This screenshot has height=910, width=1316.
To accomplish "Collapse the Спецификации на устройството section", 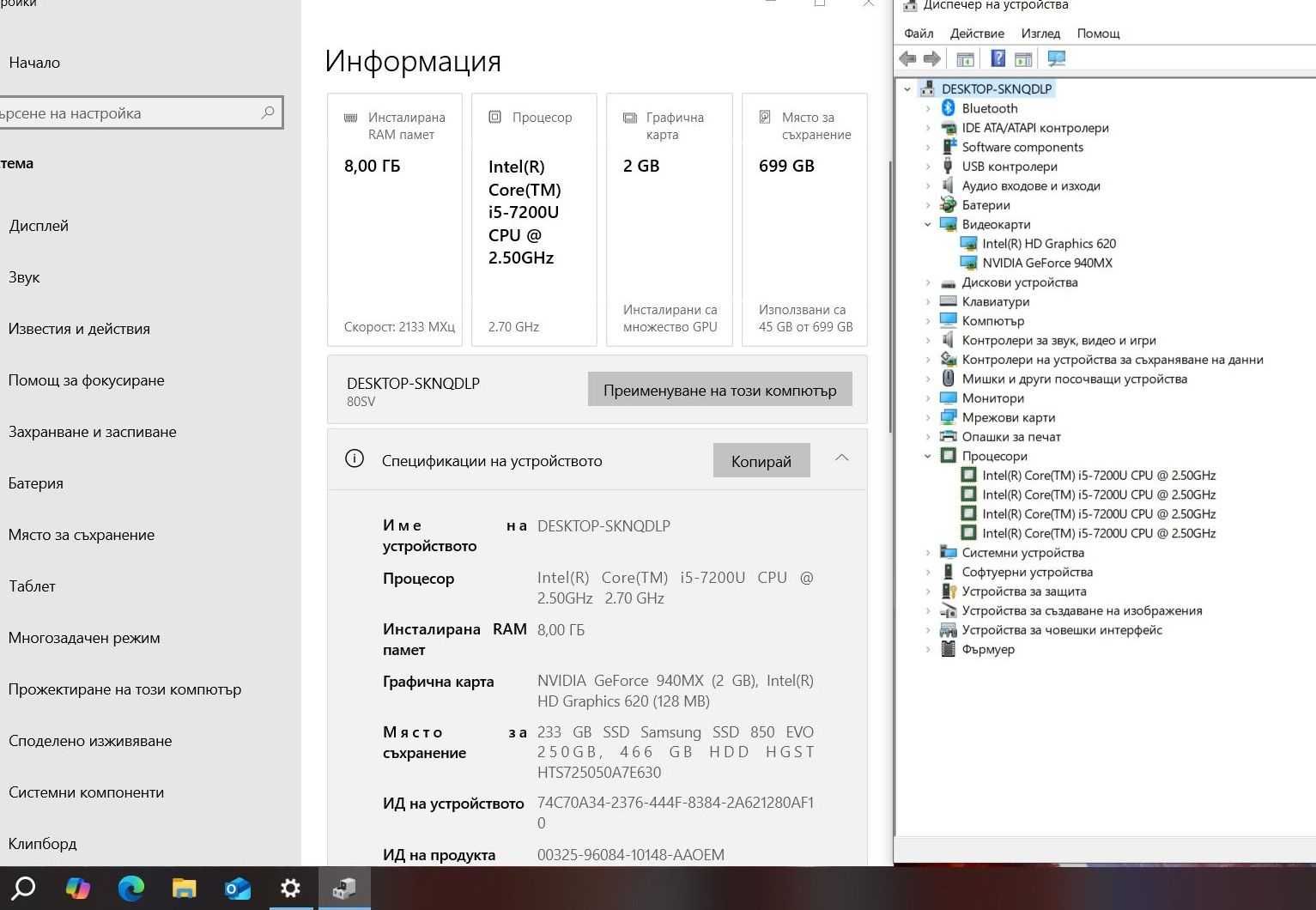I will click(842, 458).
